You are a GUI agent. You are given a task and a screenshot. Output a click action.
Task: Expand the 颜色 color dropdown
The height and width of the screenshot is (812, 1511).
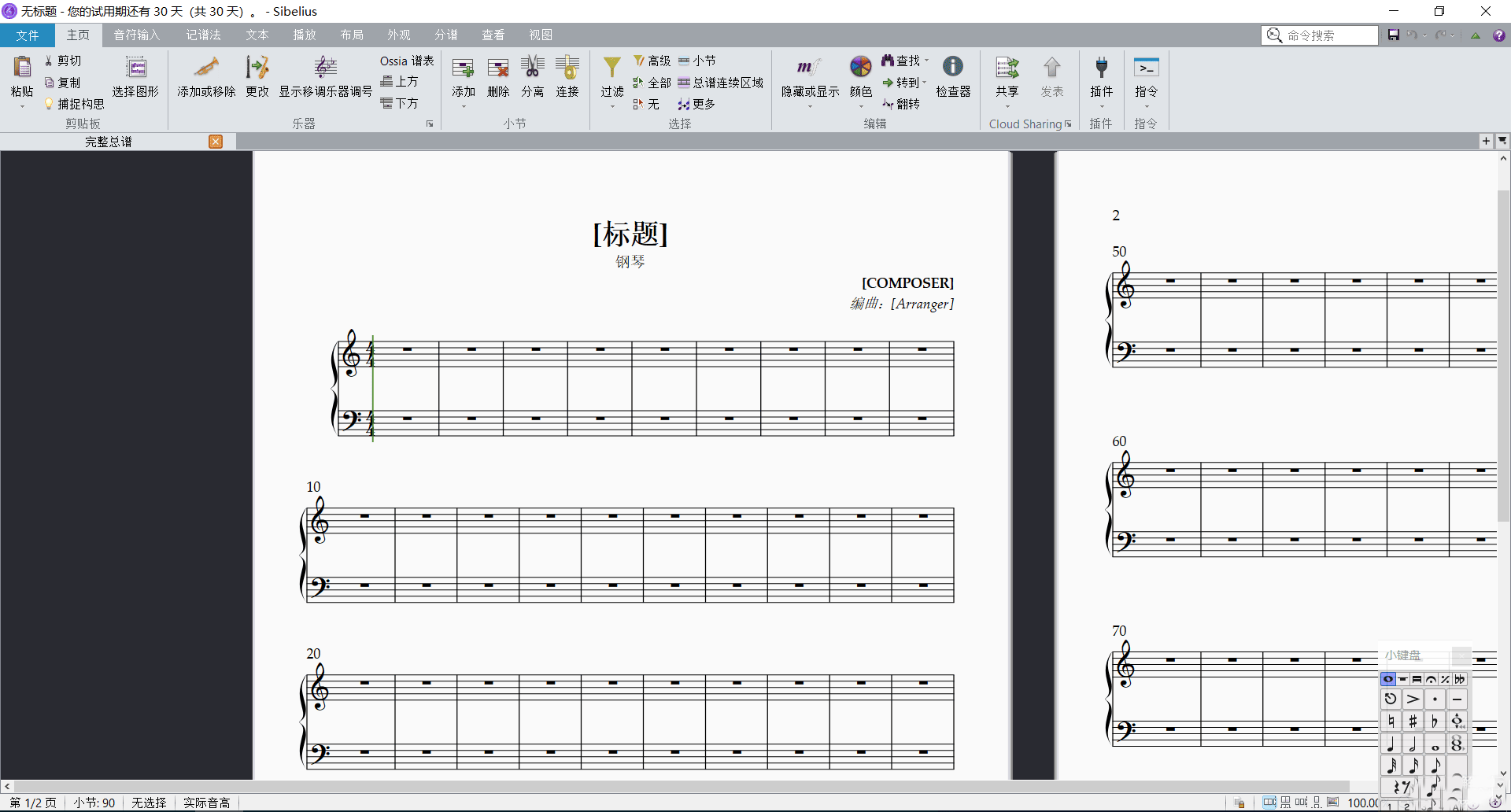pos(860,106)
